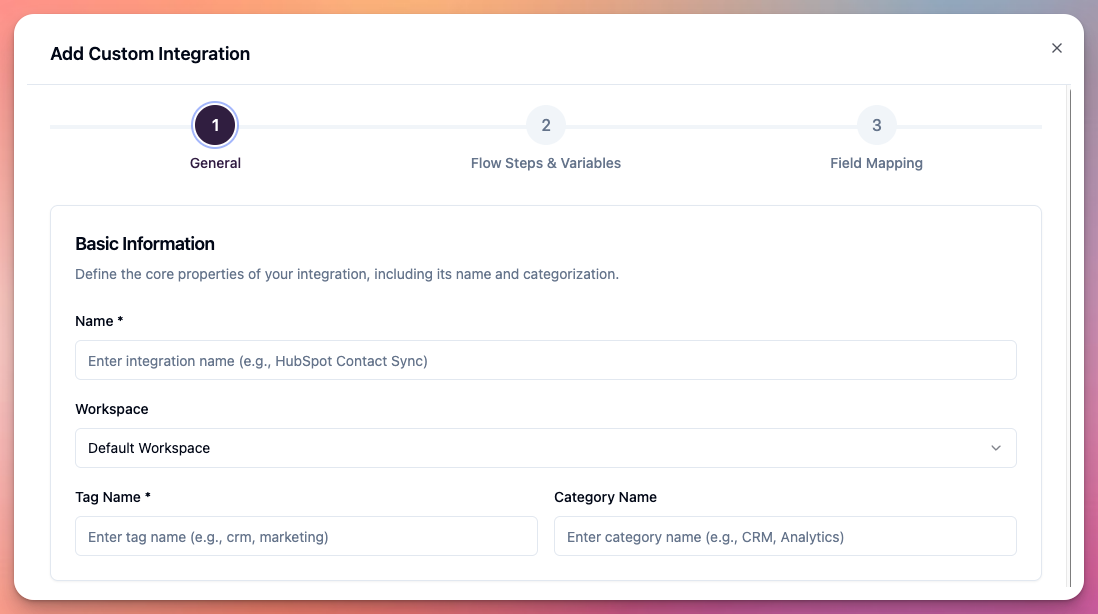The image size is (1098, 614).
Task: Close the Add Custom Integration dialog
Action: click(1056, 47)
